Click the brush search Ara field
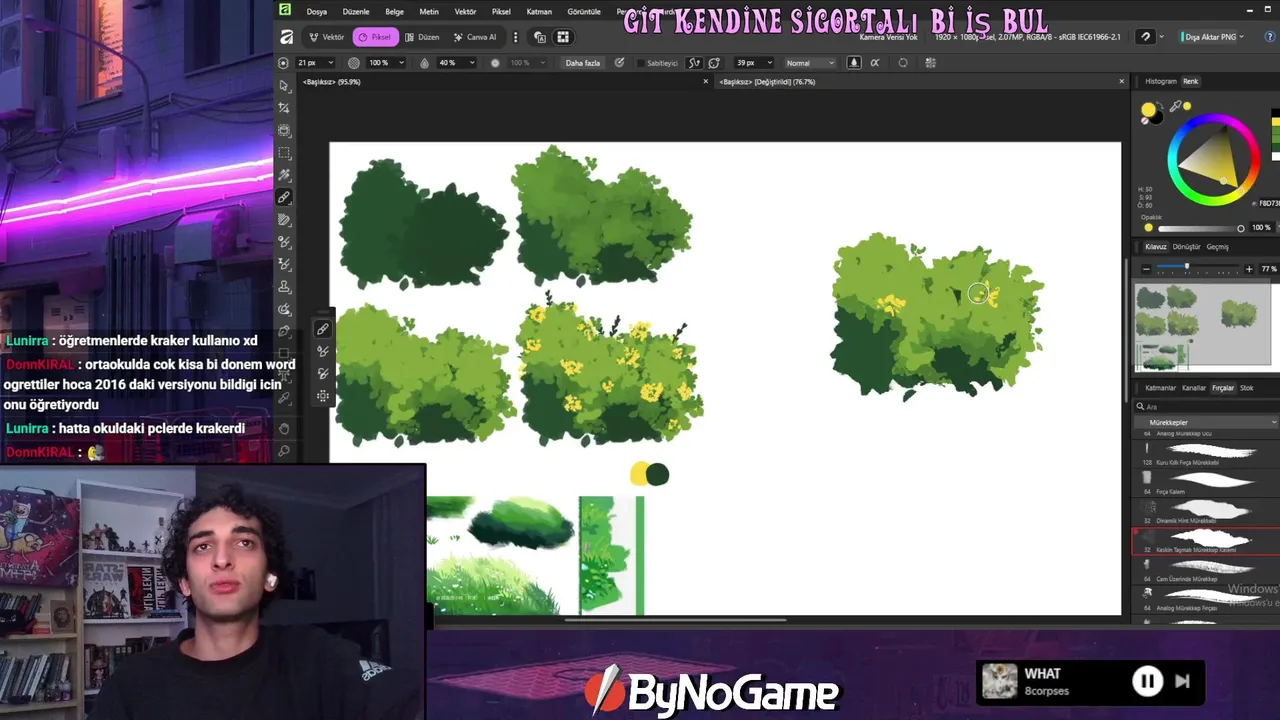This screenshot has width=1280, height=720. click(1207, 407)
